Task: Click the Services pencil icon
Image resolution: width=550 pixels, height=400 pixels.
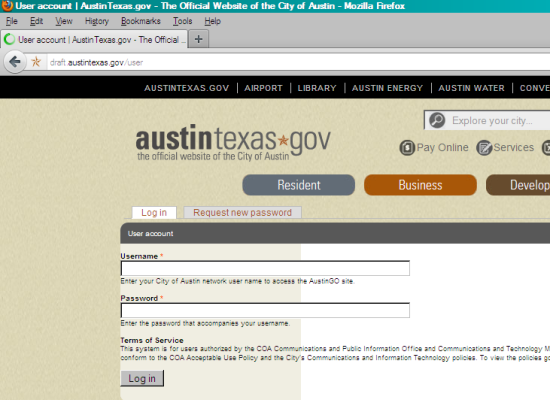Action: (484, 148)
